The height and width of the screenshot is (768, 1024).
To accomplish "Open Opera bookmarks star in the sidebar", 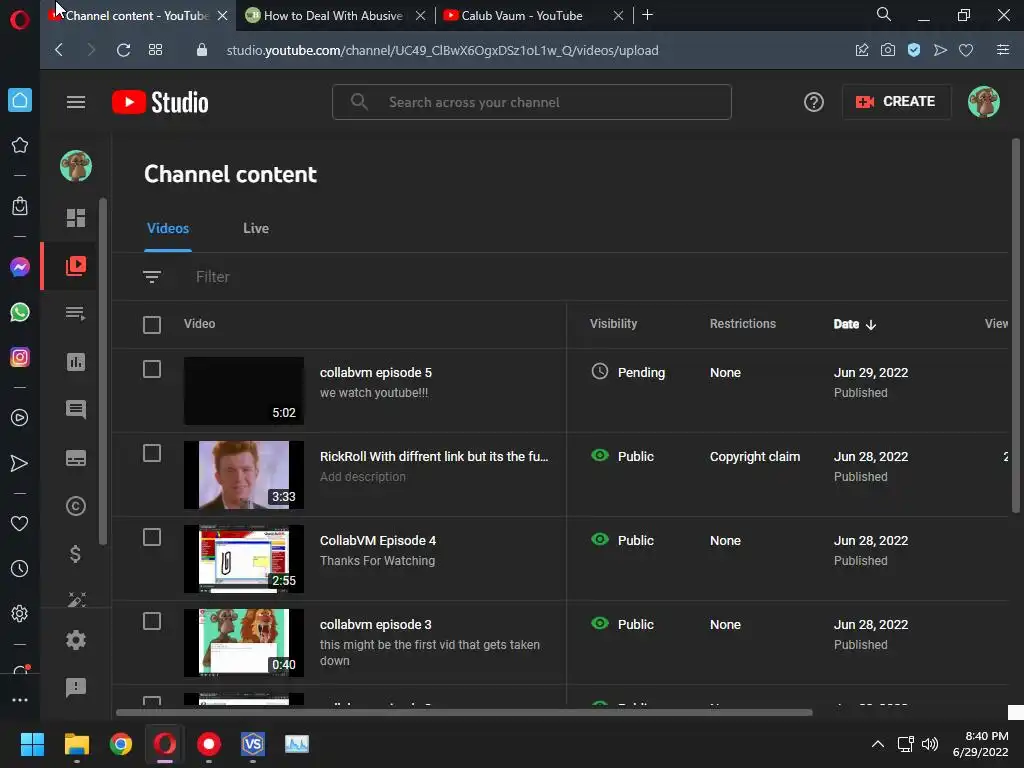I will click(x=20, y=145).
